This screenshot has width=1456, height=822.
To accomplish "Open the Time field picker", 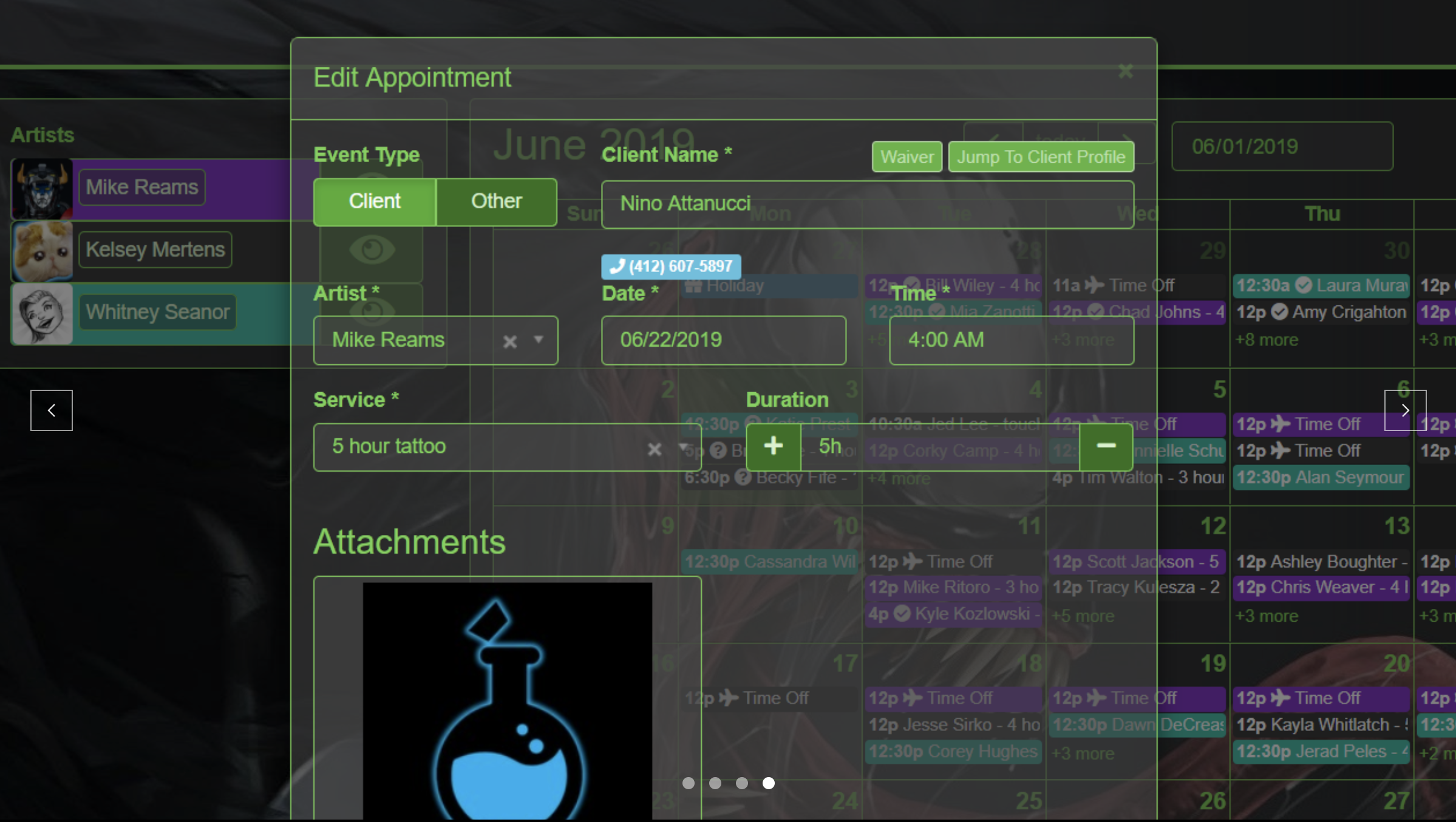I will (1011, 340).
